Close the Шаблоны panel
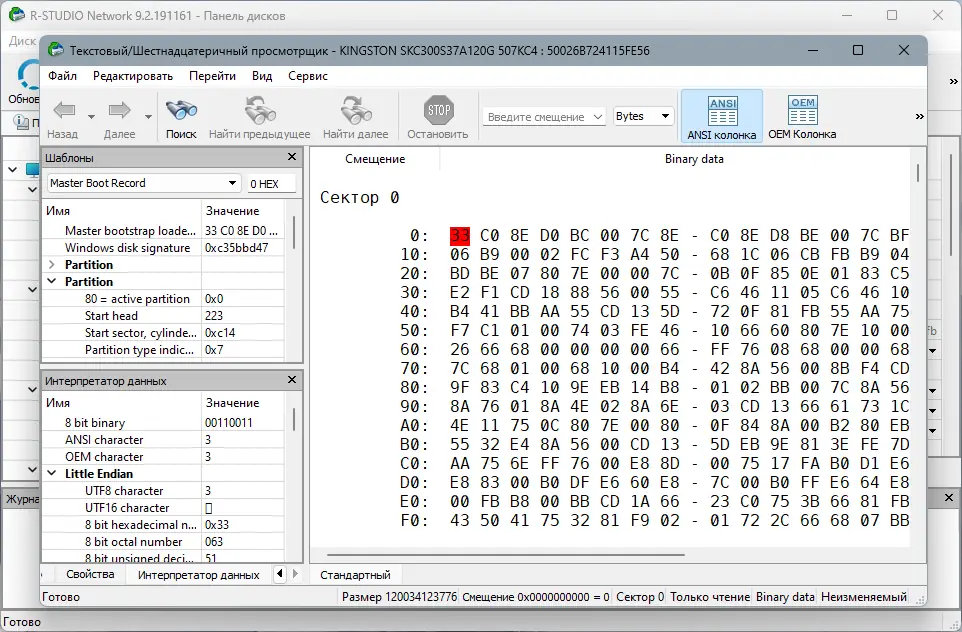Screen dimensions: 962x632 [292, 157]
